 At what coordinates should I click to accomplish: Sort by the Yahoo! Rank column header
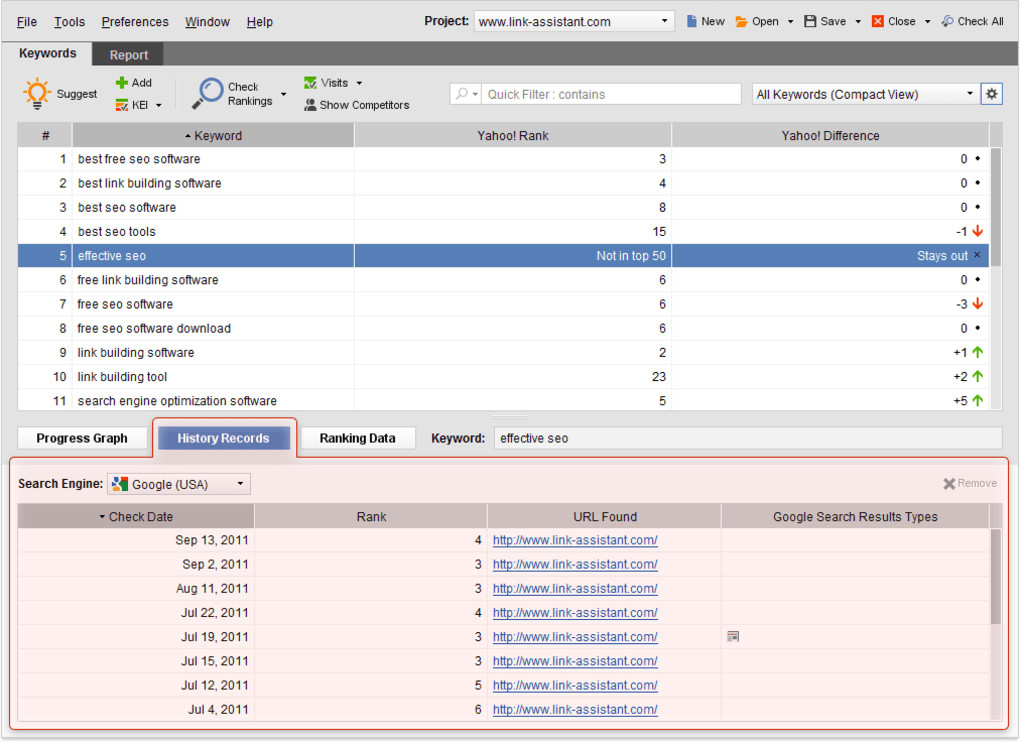click(513, 135)
